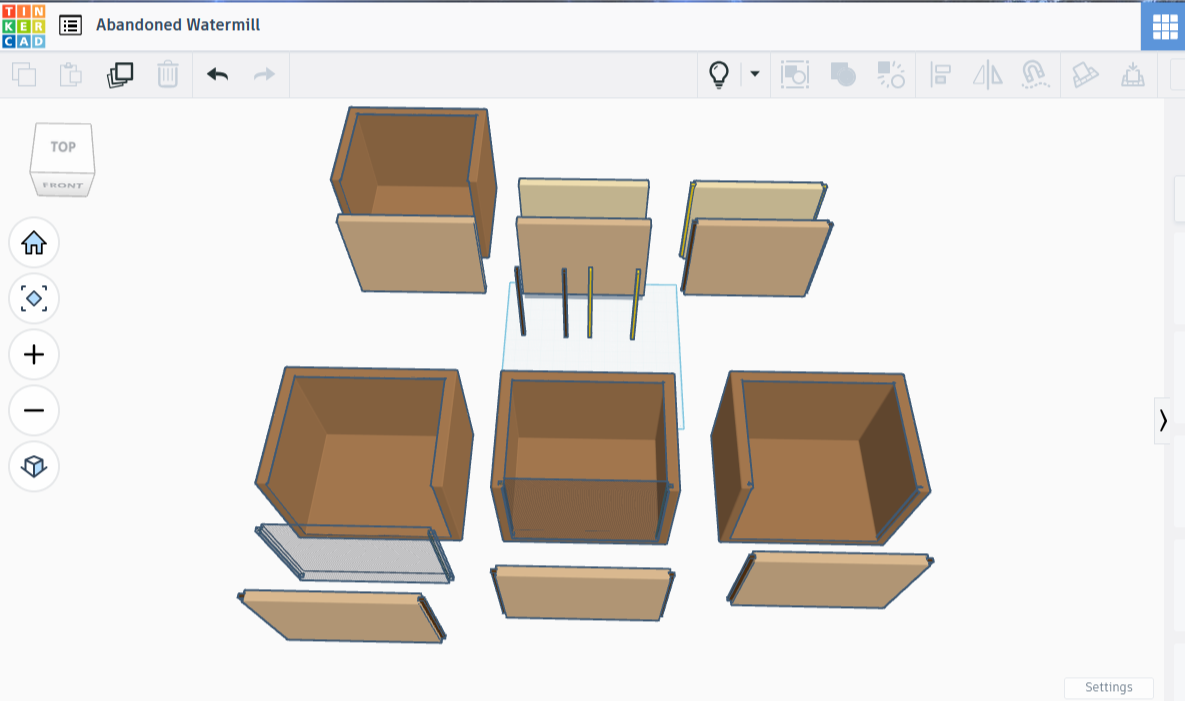Click the Copy toolbar icon
Viewport: 1185px width, 701px height.
[24, 74]
